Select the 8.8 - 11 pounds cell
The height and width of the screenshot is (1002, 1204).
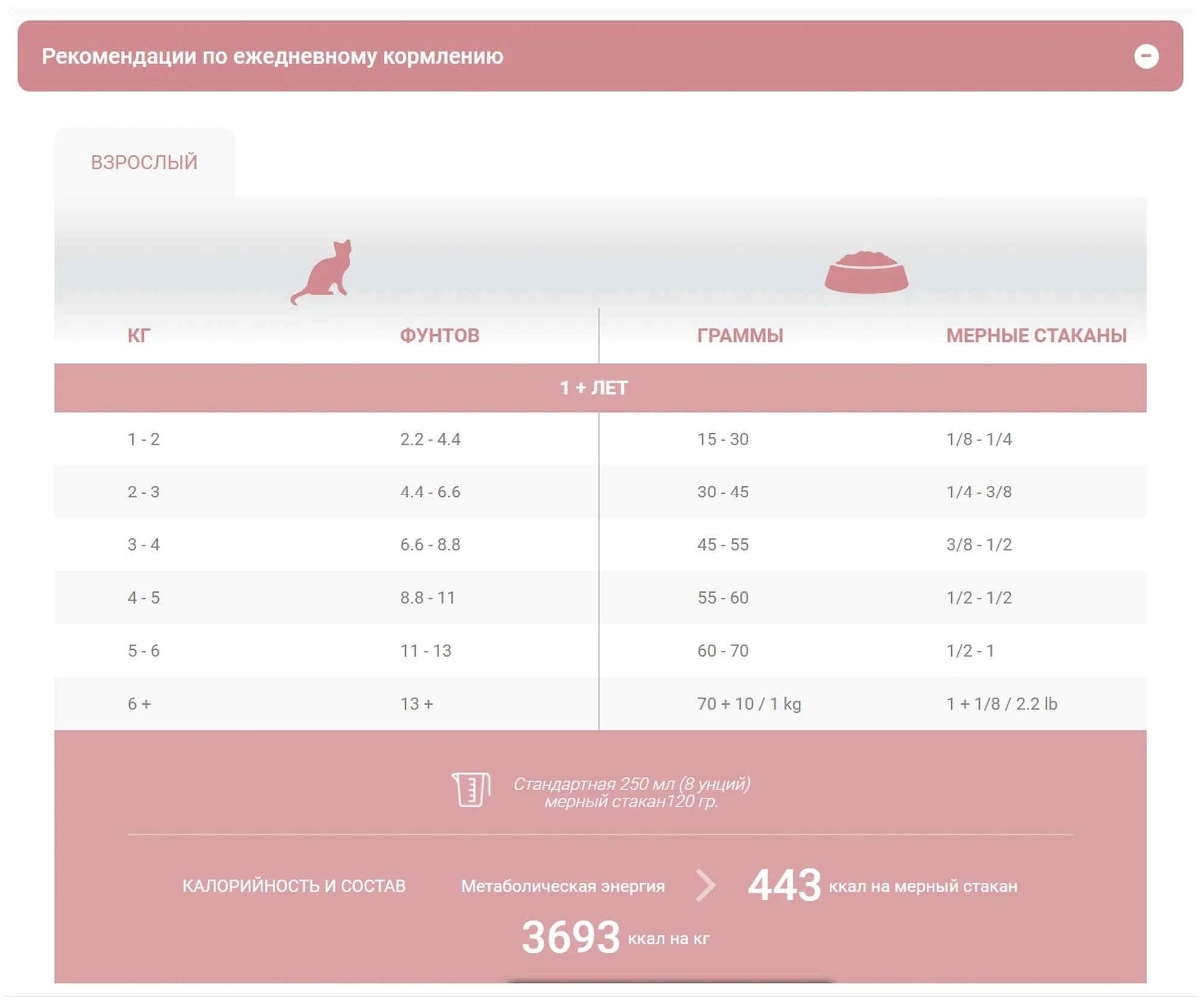[427, 598]
